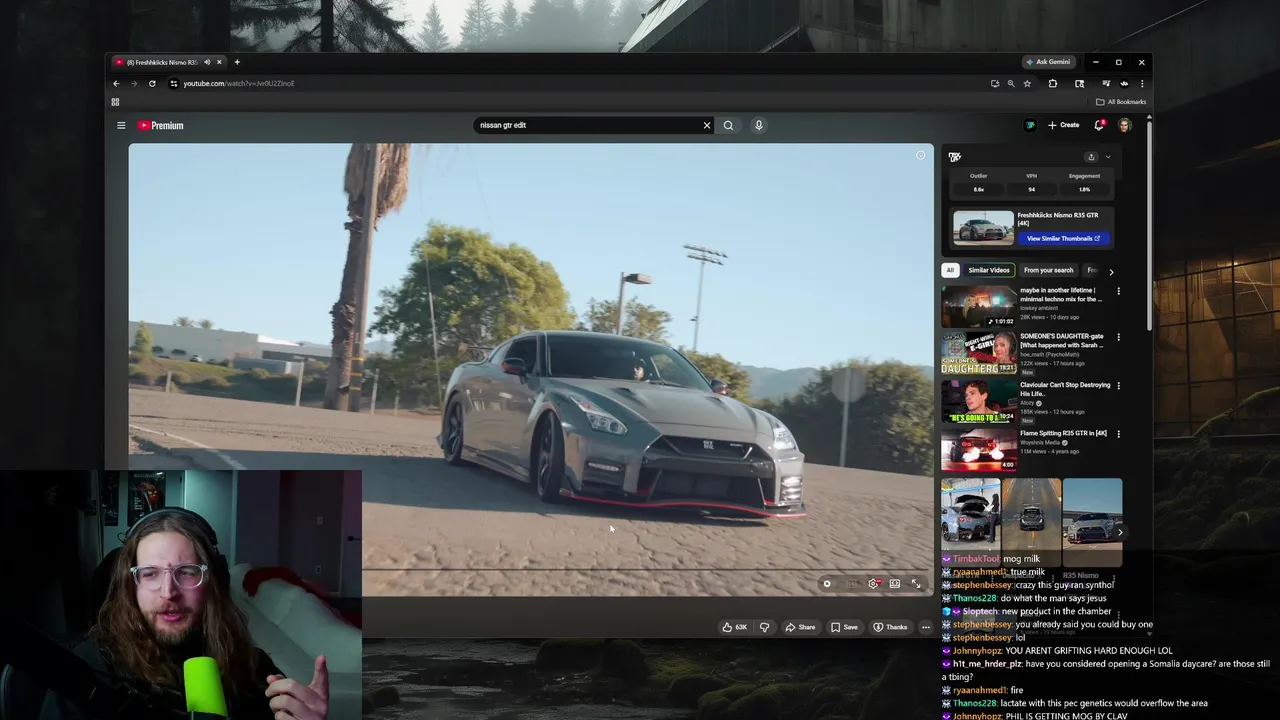Click the share icon in thumbnail analytics panel
This screenshot has width=1280, height=720.
1091,157
